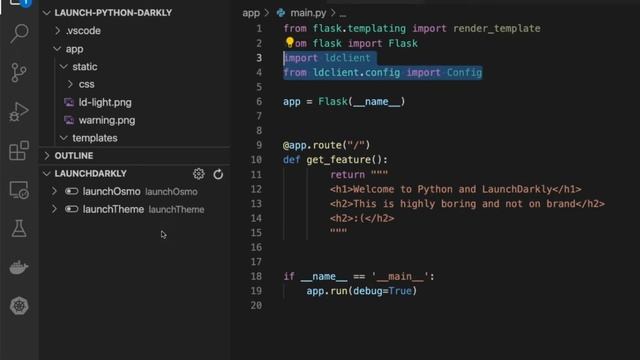Click on the ':(' h2 line 14

tap(362, 218)
